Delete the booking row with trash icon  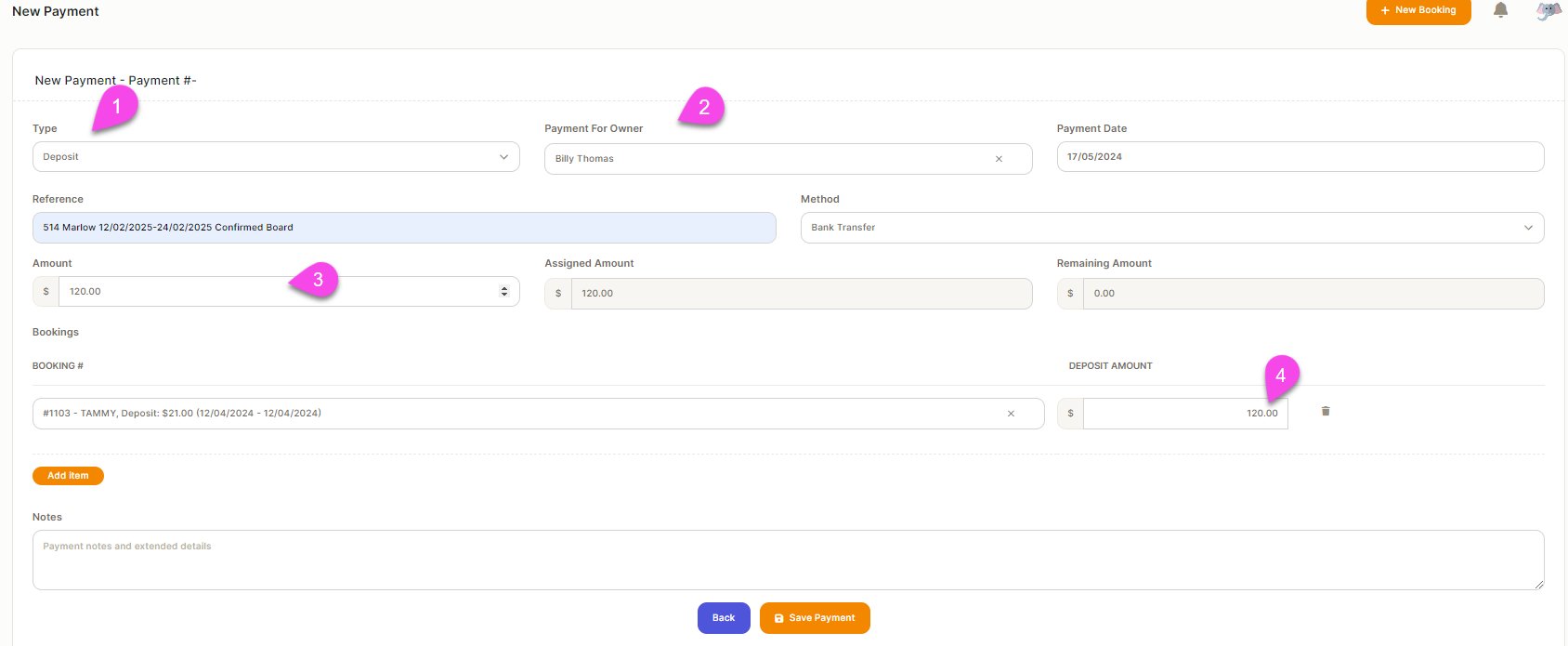(1326, 411)
